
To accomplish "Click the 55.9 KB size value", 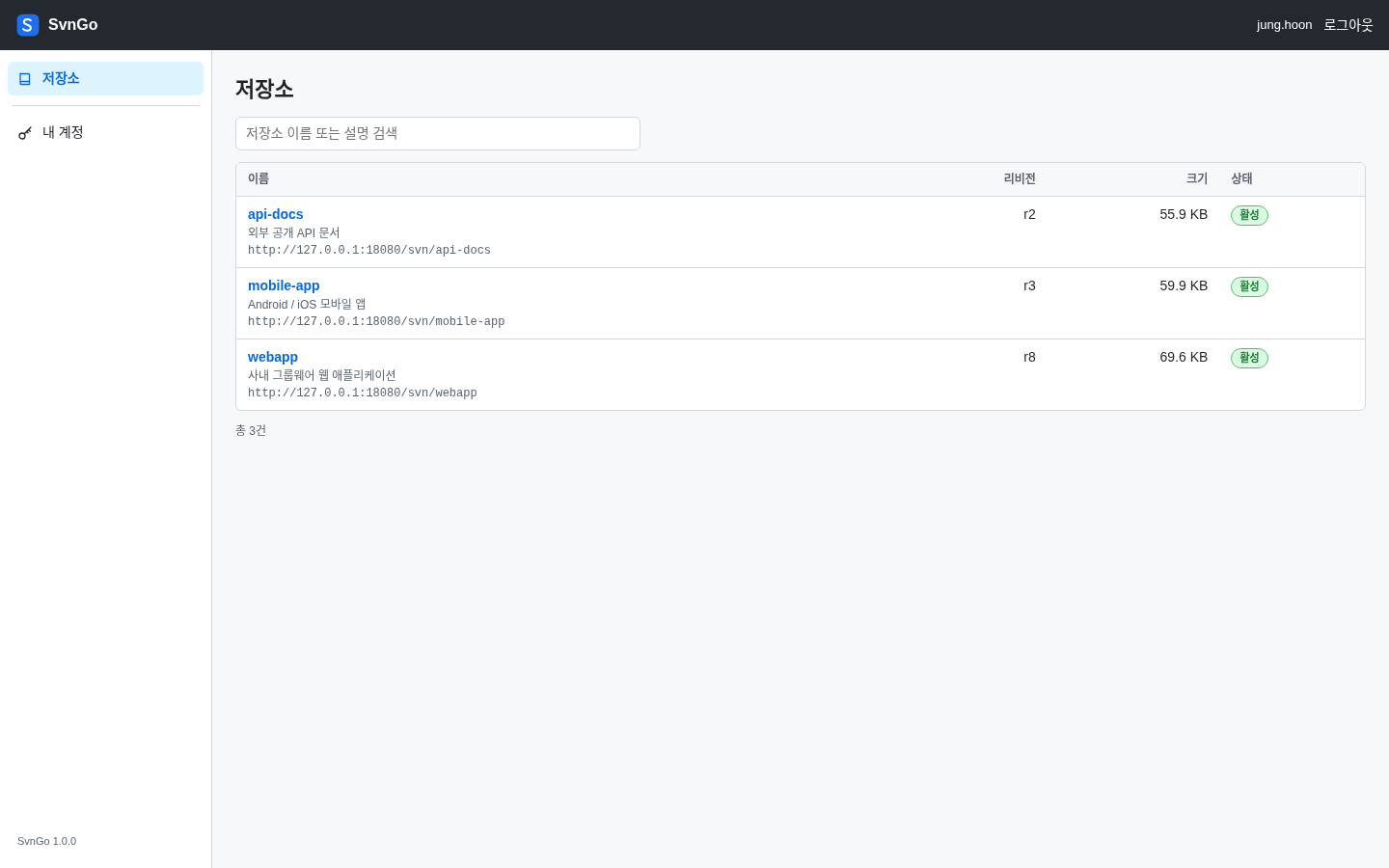I will pos(1184,214).
